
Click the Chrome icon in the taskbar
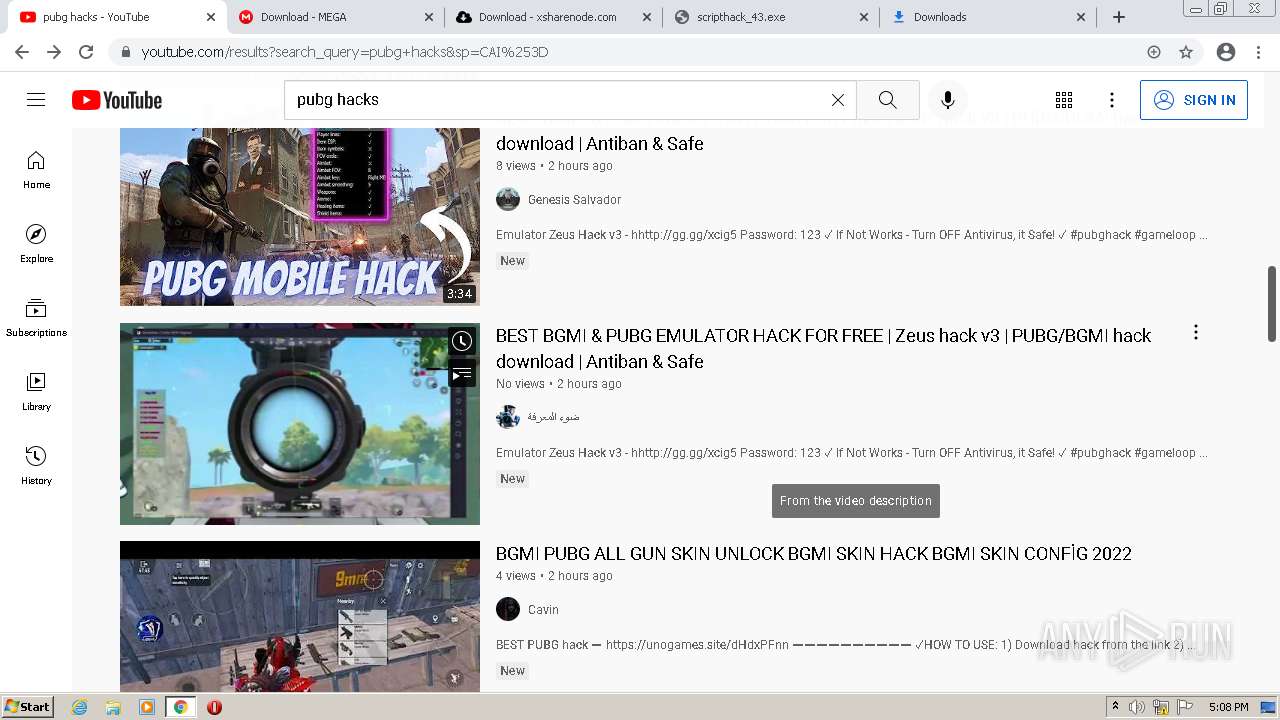(x=181, y=707)
